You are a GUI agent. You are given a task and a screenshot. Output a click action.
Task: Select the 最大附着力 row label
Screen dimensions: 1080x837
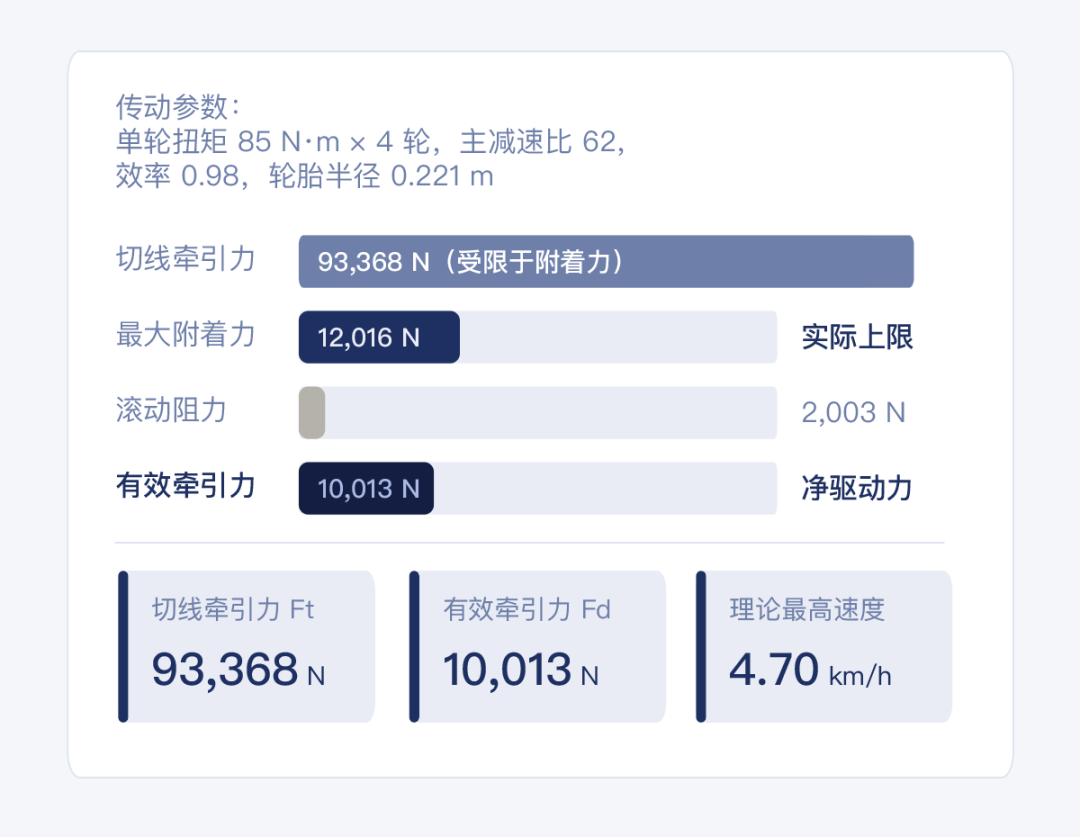coord(186,335)
